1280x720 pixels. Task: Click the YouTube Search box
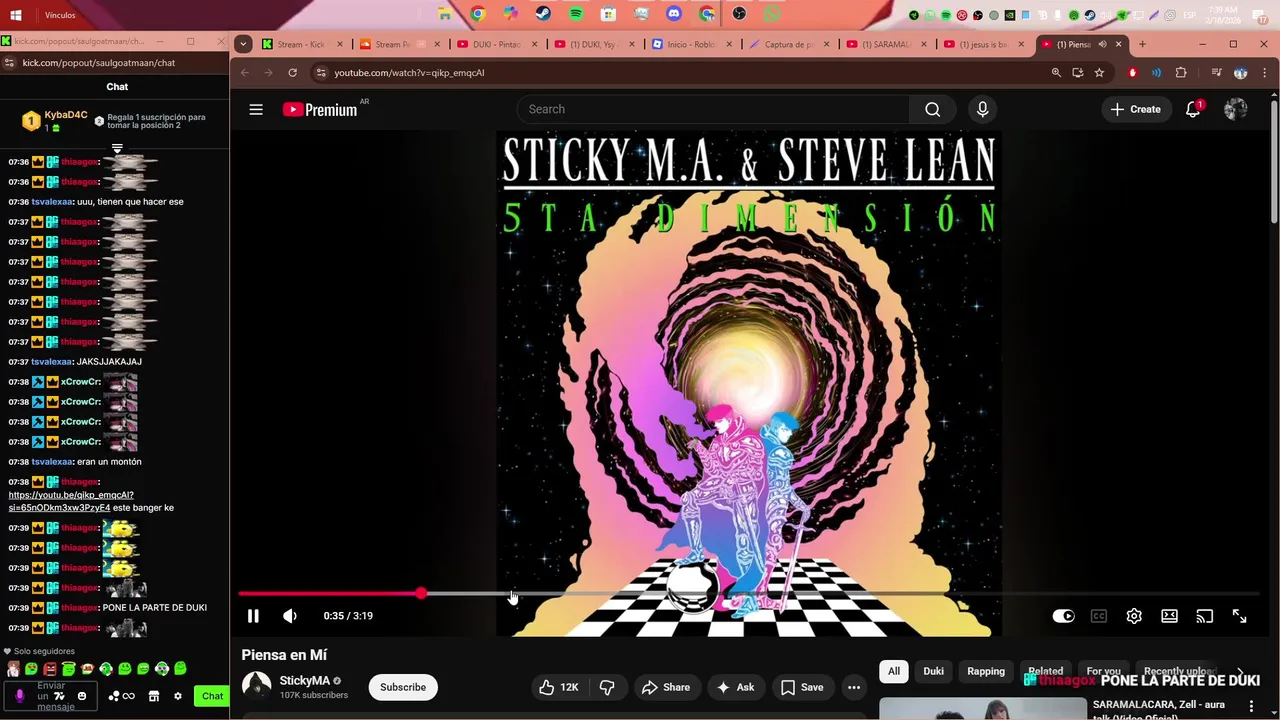coord(713,109)
